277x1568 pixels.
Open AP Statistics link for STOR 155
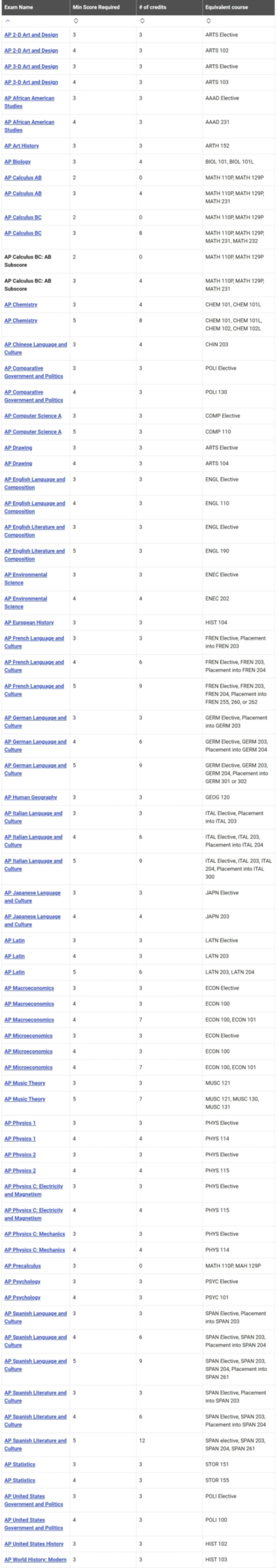pos(20,1480)
